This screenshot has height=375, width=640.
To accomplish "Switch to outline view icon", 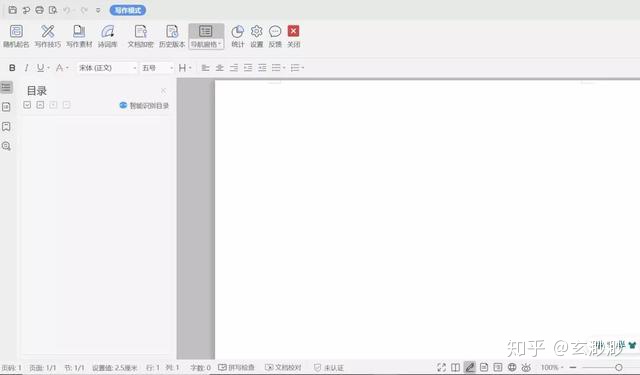I will coord(498,367).
